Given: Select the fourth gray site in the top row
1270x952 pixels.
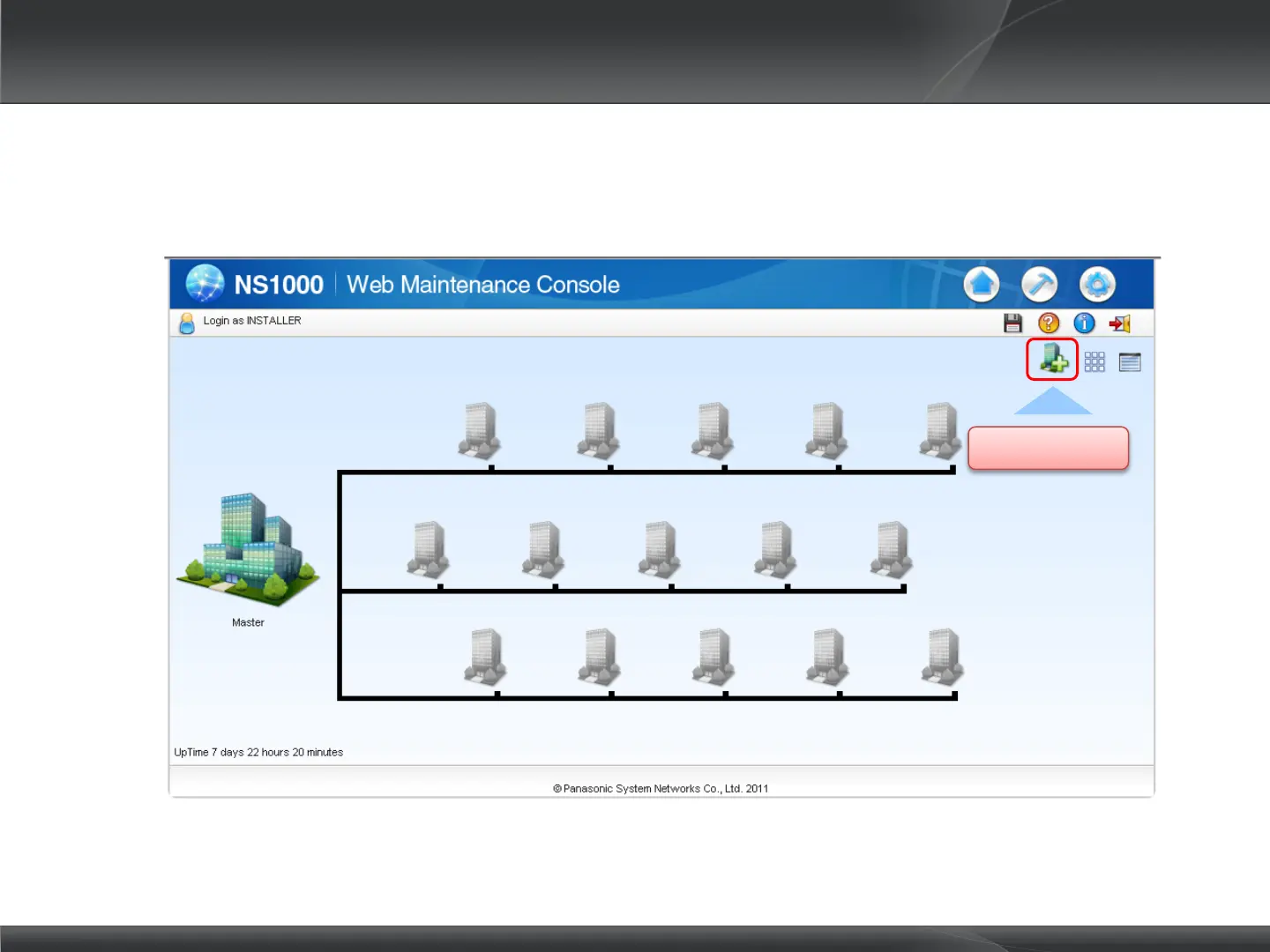Looking at the screenshot, I should click(827, 431).
